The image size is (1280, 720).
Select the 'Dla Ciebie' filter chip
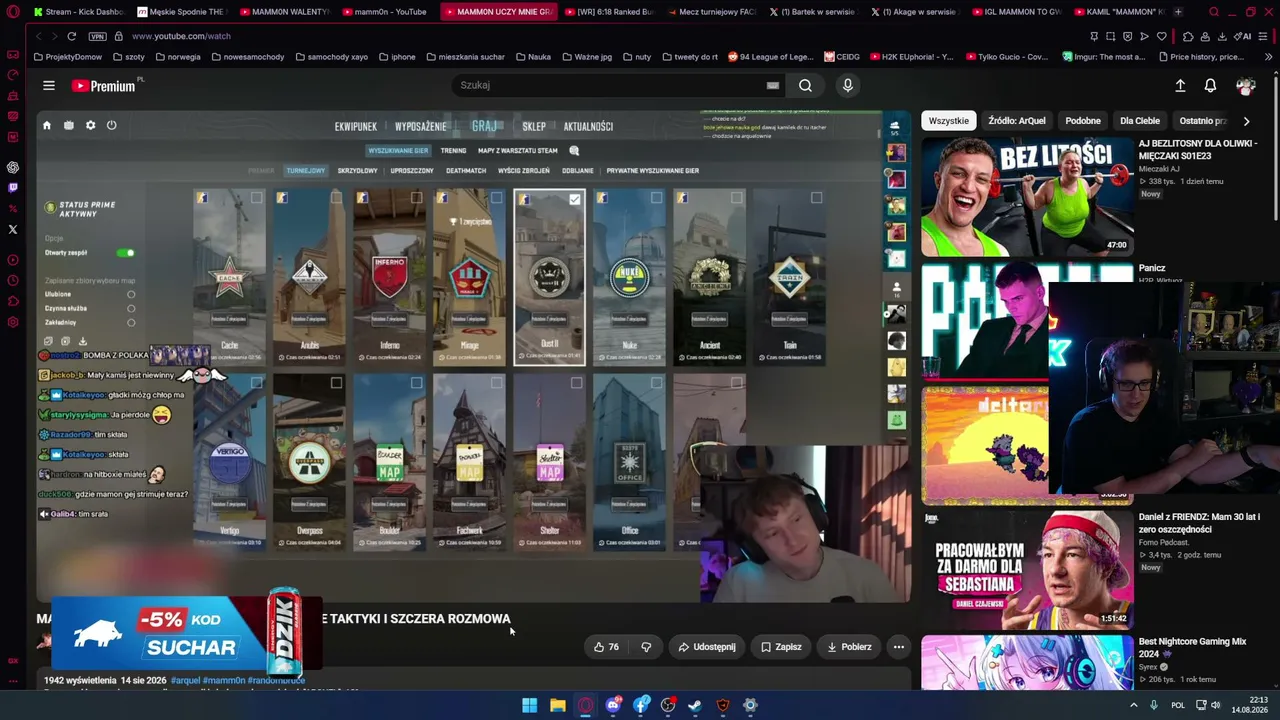[x=1140, y=121]
